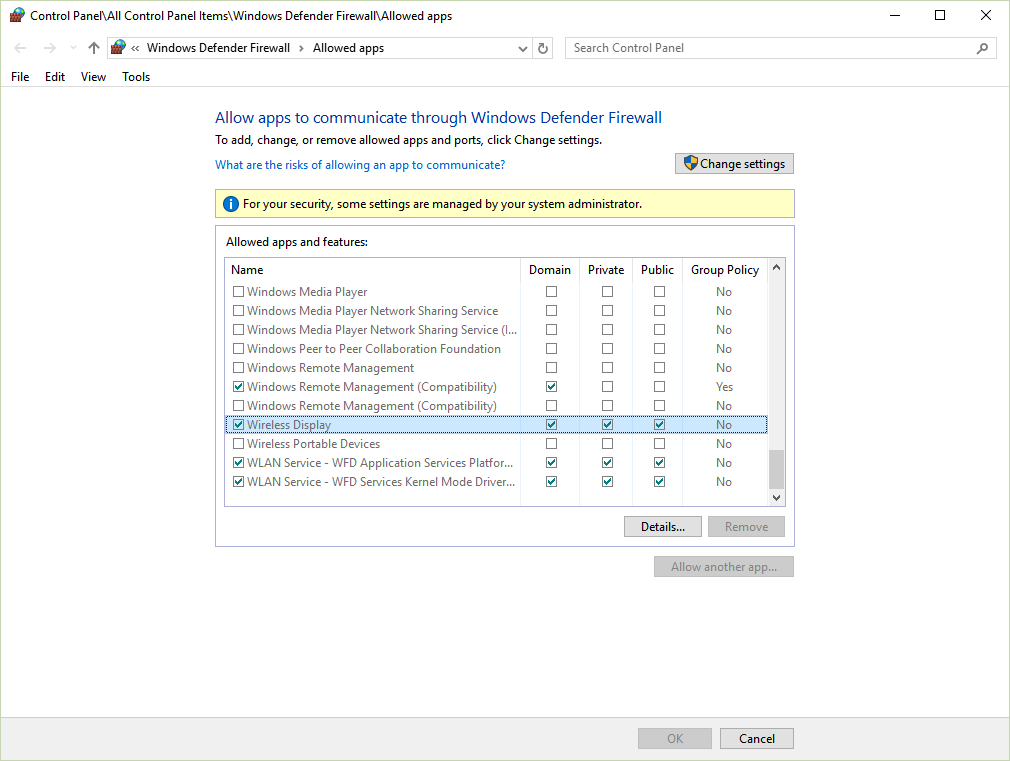Toggle Public checkbox for Wireless Display
This screenshot has width=1010, height=761.
click(x=659, y=425)
